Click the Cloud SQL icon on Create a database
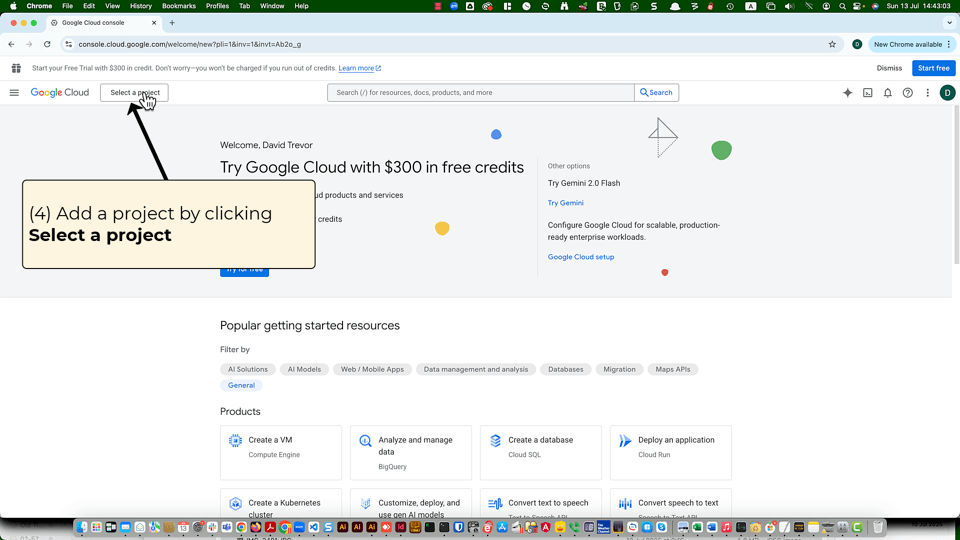960x540 pixels. [495, 441]
